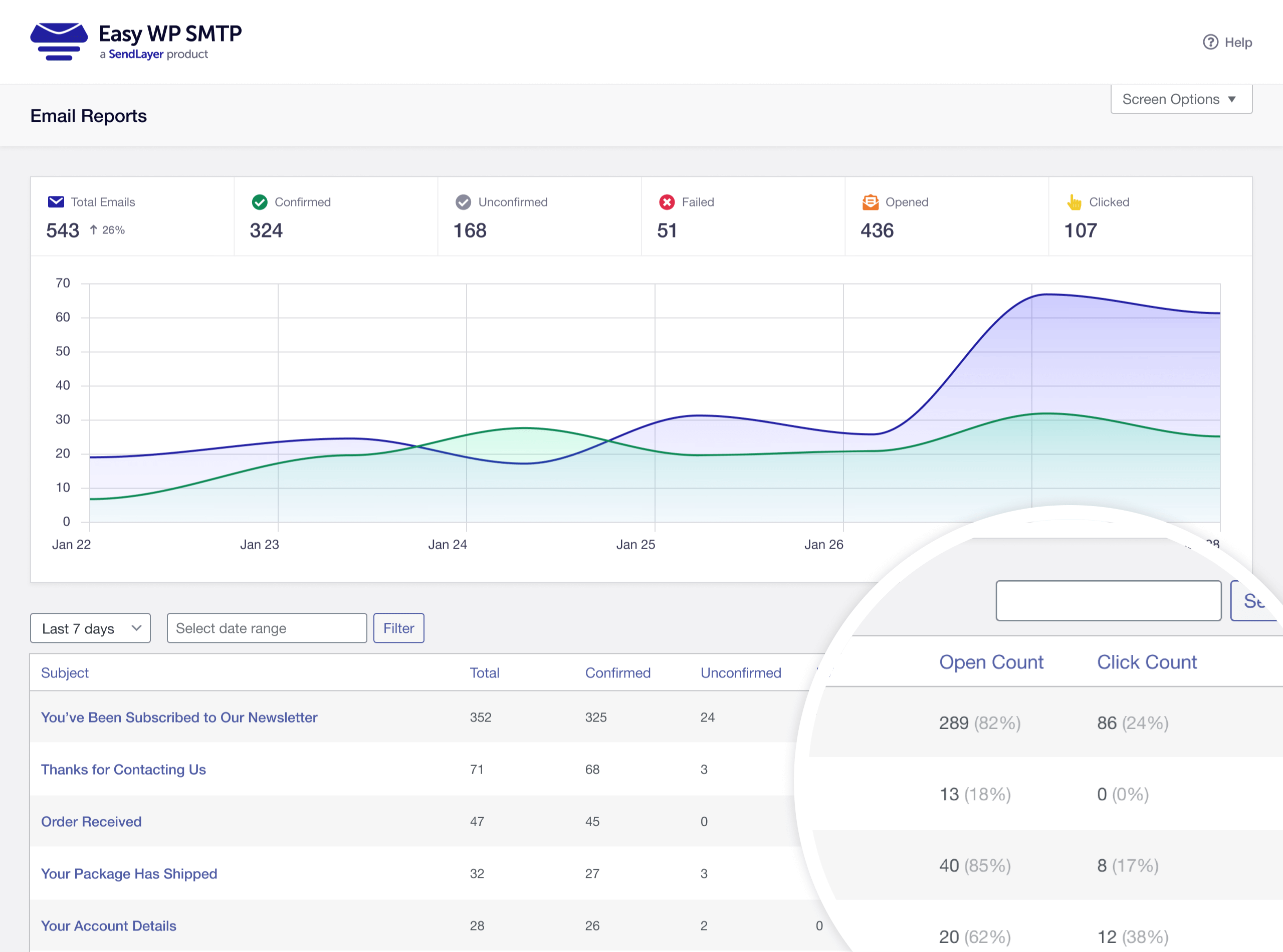Click the '86 (24%)' click count cell
The image size is (1283, 952).
coord(1133,723)
